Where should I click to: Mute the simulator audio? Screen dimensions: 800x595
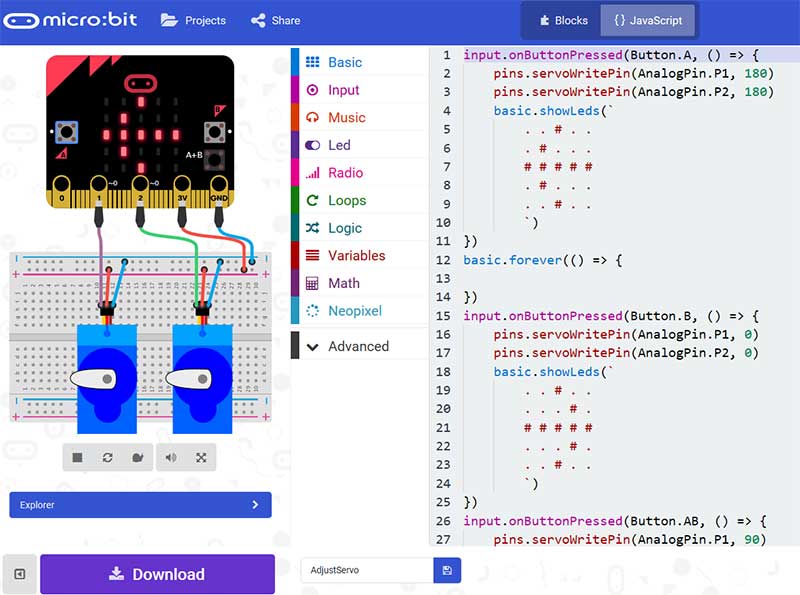pos(171,457)
